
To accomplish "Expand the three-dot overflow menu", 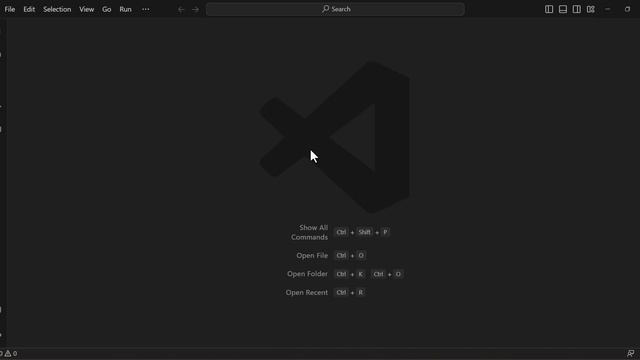I will pos(146,9).
